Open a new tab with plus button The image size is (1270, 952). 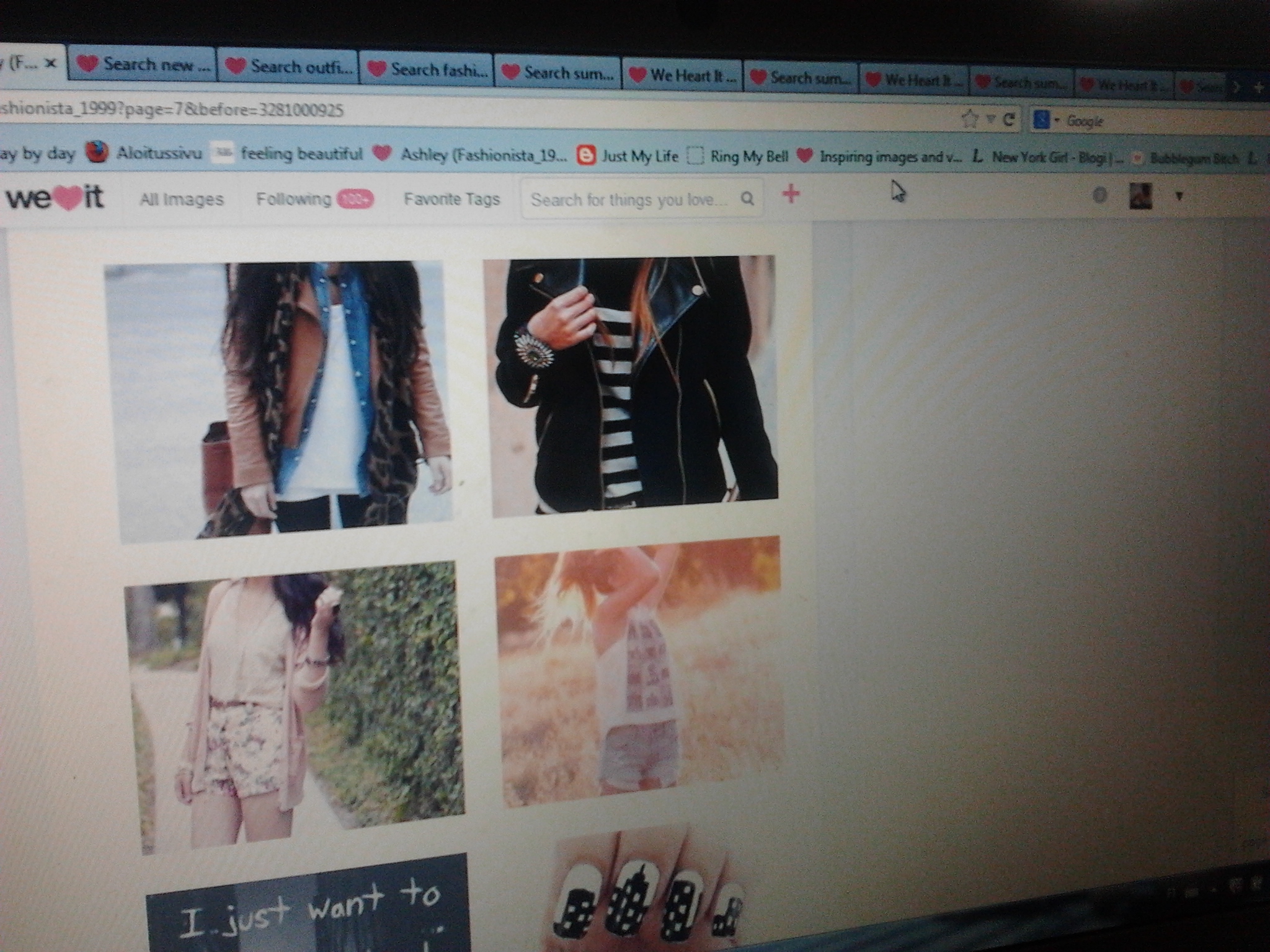1259,87
